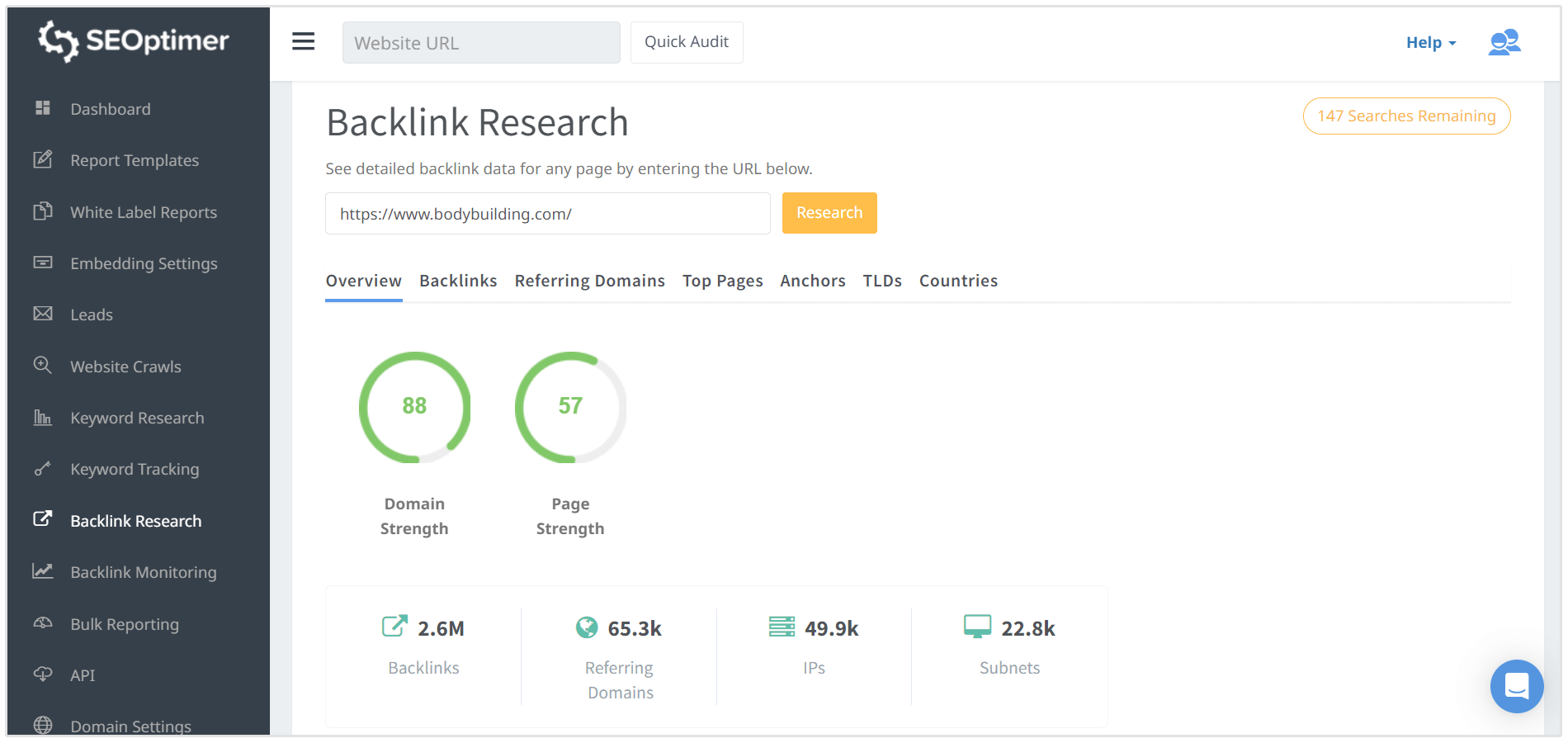The image size is (1568, 743).
Task: Click the Website Crawls magnifier icon
Action: click(43, 365)
